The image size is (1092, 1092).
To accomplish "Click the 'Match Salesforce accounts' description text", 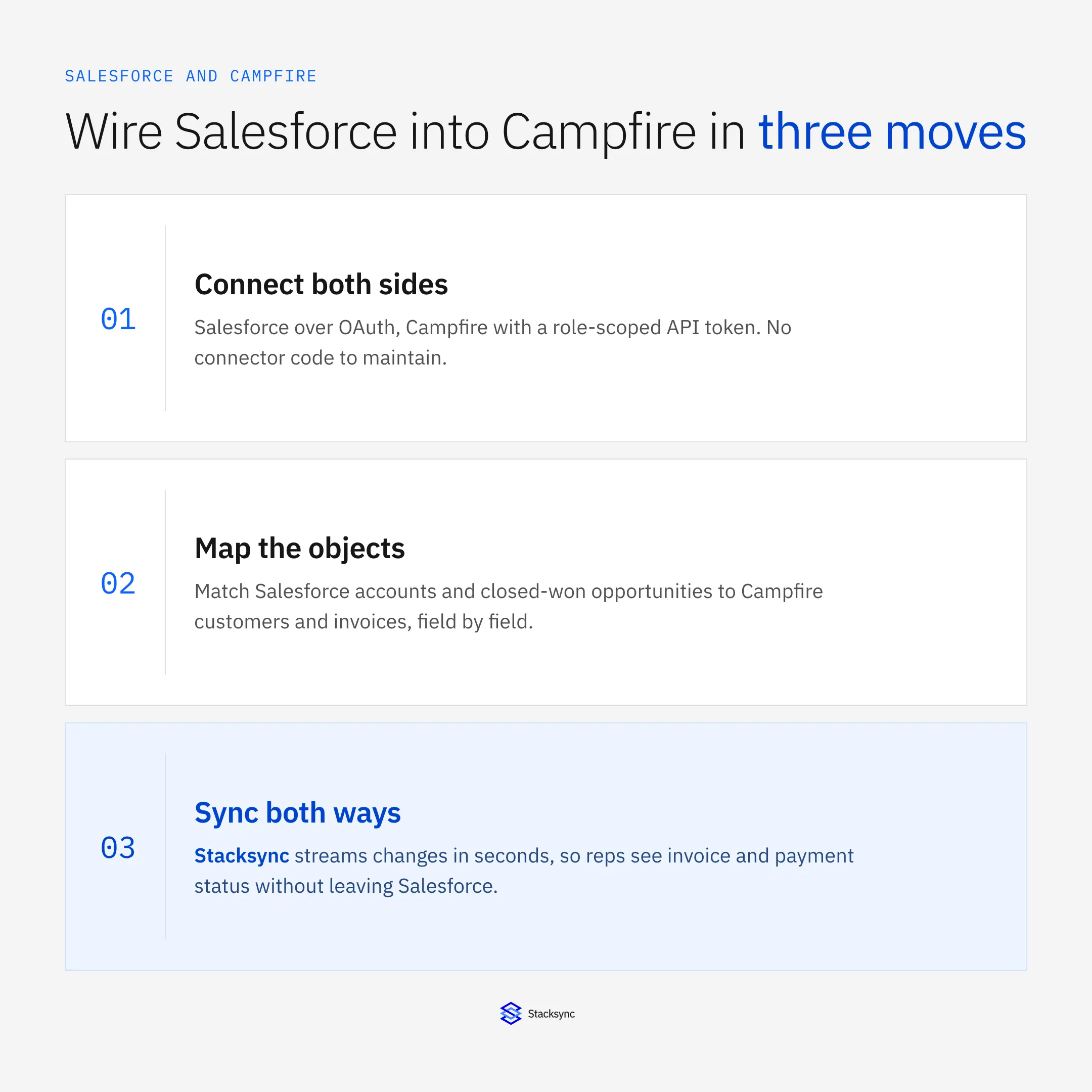I will [x=508, y=606].
